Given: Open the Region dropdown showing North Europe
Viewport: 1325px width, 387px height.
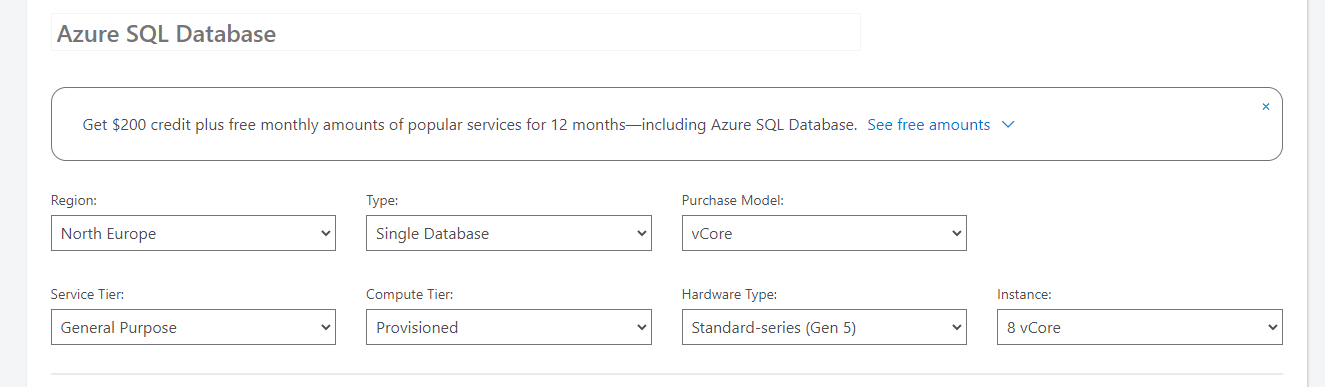Looking at the screenshot, I should point(193,233).
